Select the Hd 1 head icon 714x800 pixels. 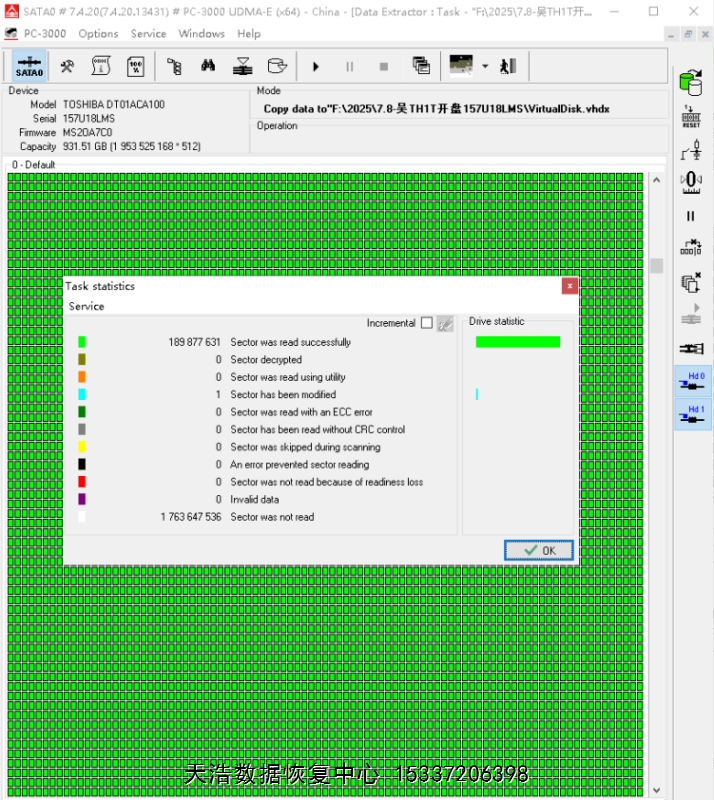690,415
